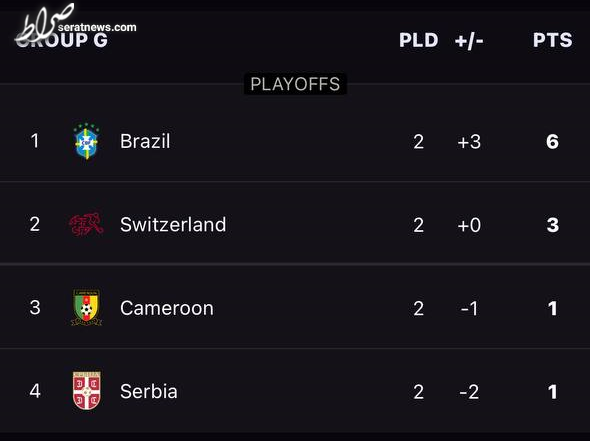Click Brazil's +3 goal difference
The image size is (590, 441).
pyautogui.click(x=469, y=142)
